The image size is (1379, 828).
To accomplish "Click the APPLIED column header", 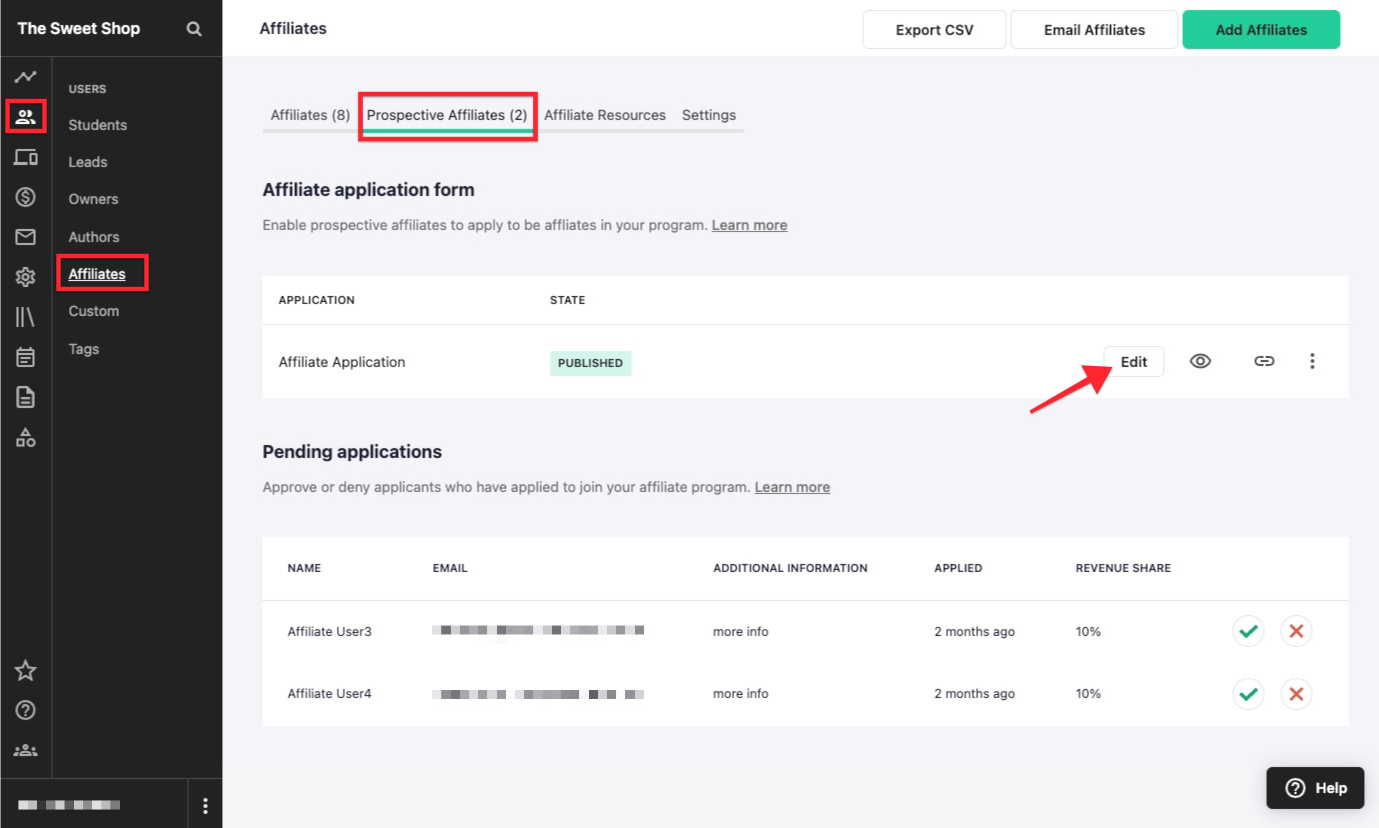I will (958, 568).
